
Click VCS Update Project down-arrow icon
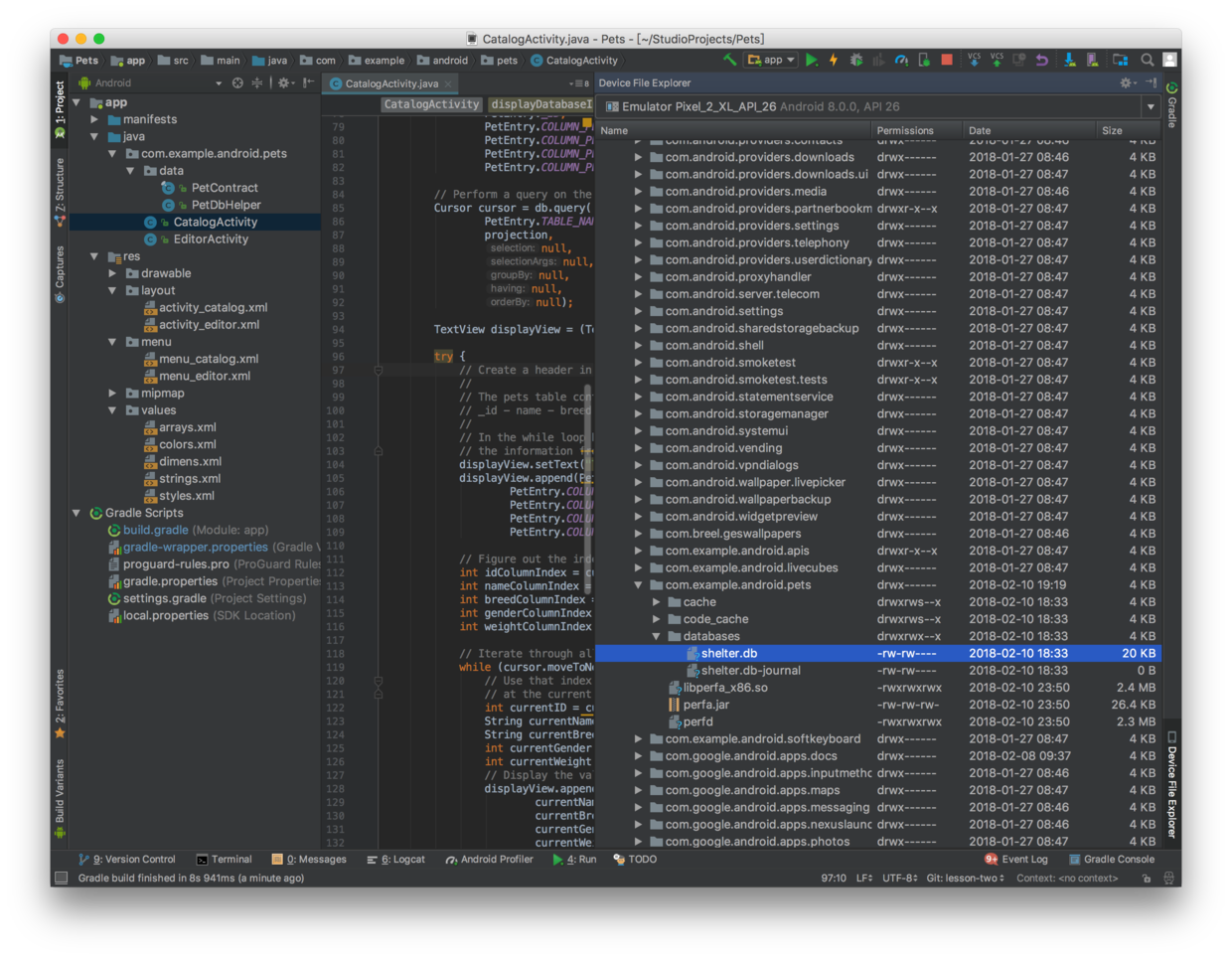[974, 60]
